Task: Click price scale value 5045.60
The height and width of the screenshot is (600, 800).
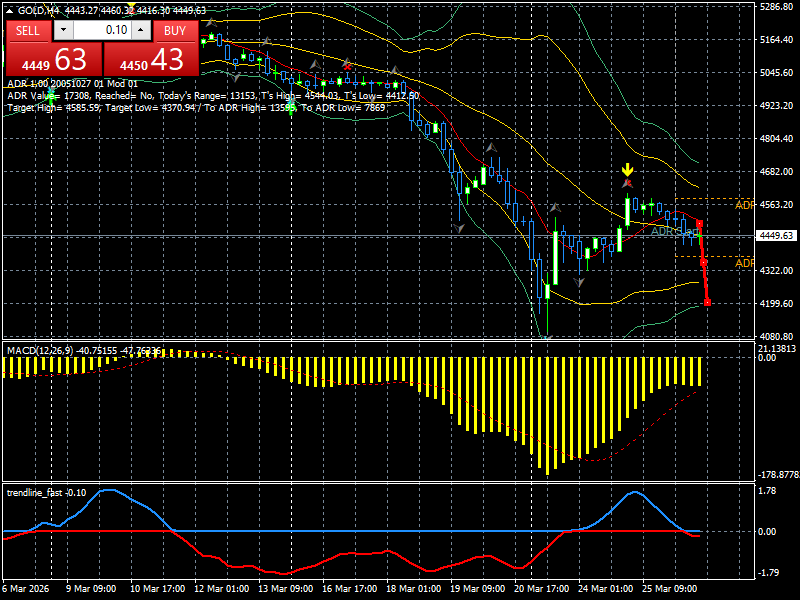Action: pyautogui.click(x=777, y=73)
